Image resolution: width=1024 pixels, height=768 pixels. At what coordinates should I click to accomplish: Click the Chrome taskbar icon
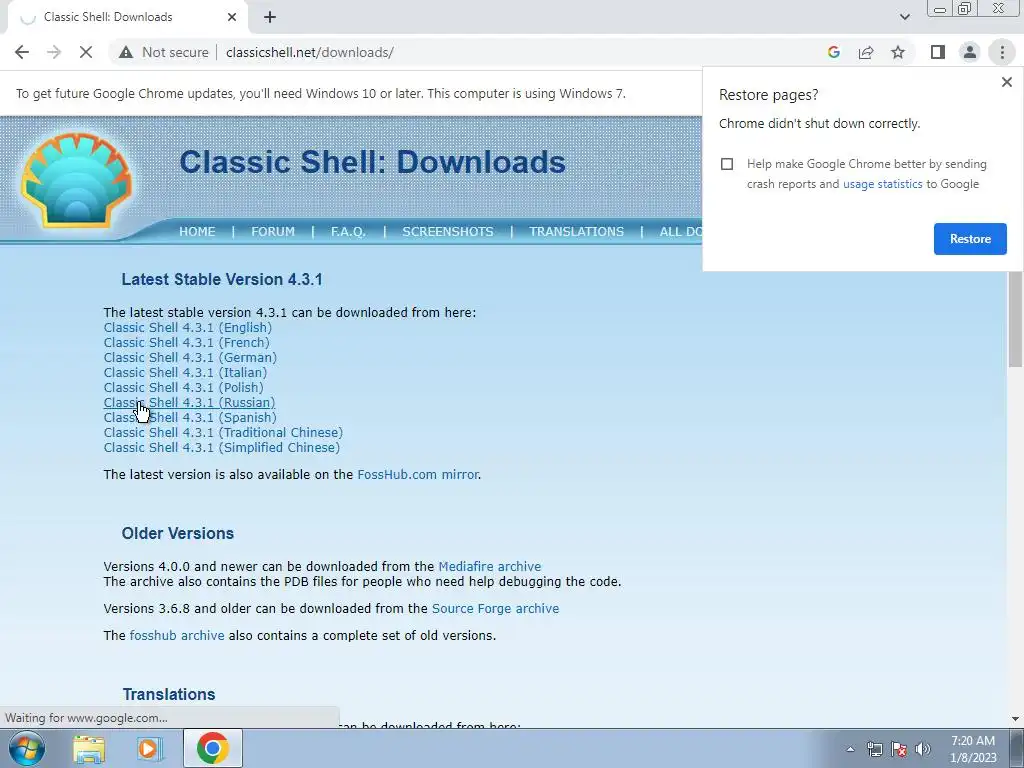pos(213,748)
